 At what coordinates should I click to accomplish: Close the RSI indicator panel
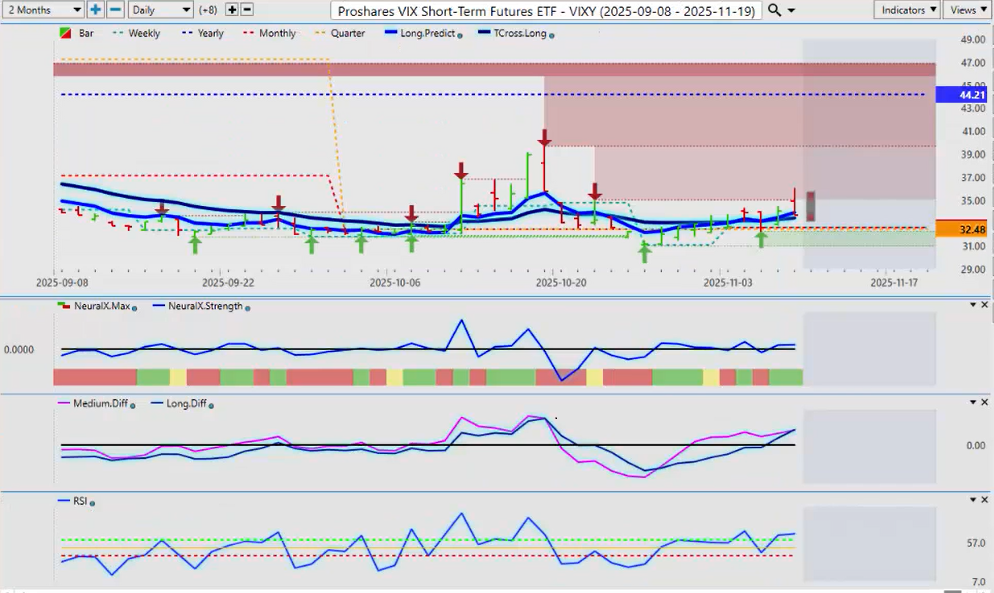(x=984, y=499)
